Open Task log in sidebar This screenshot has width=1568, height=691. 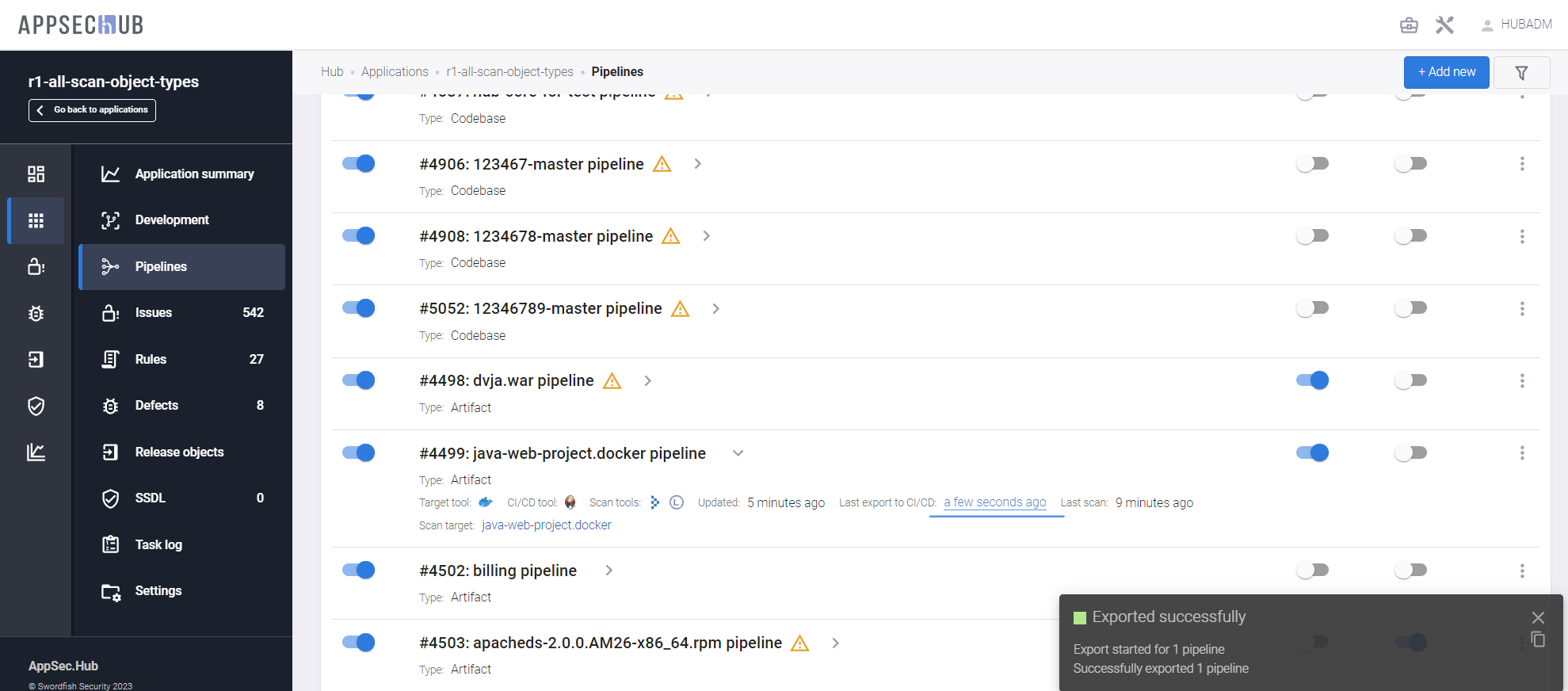[158, 544]
